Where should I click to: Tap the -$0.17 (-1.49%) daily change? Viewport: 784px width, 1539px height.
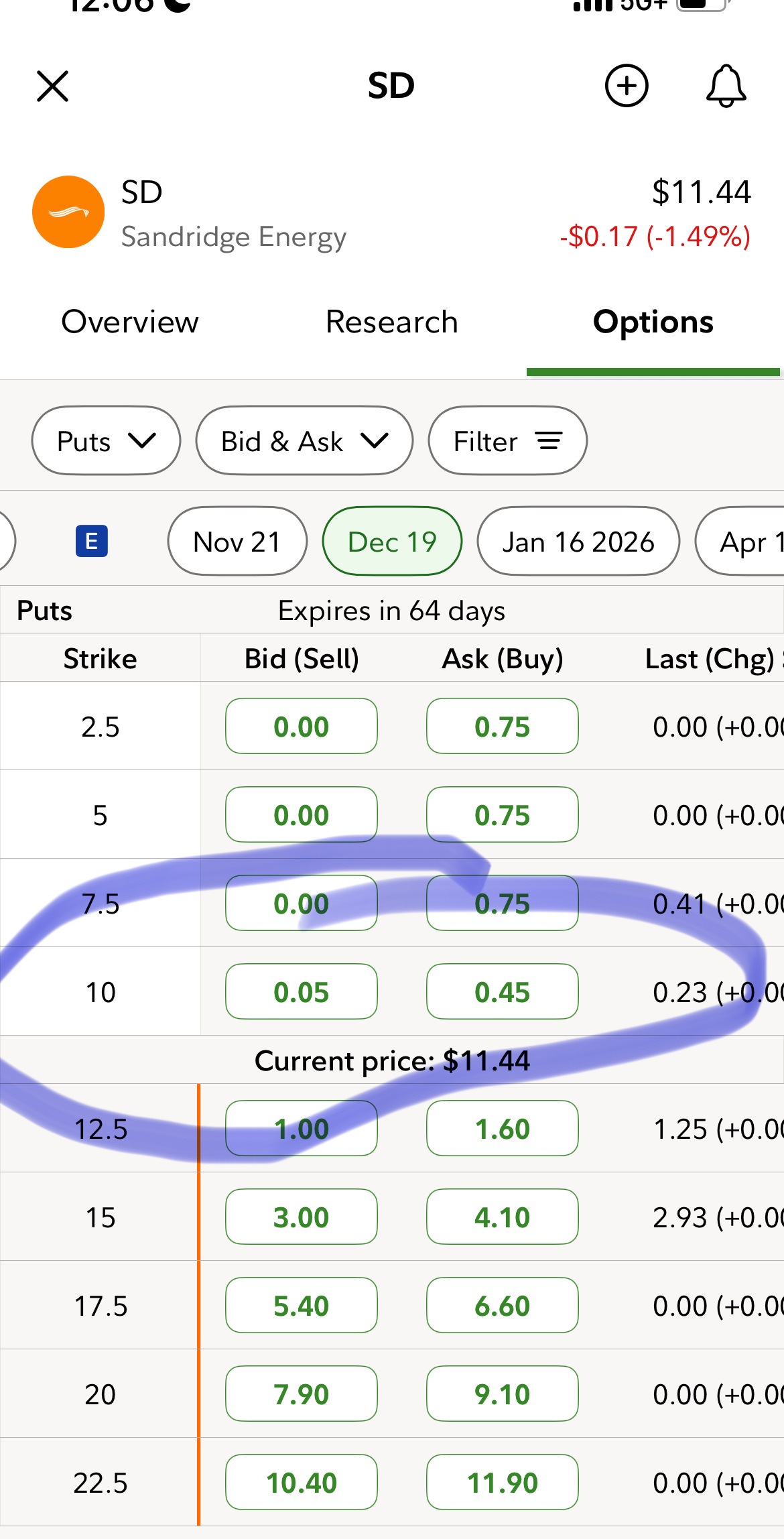coord(655,236)
